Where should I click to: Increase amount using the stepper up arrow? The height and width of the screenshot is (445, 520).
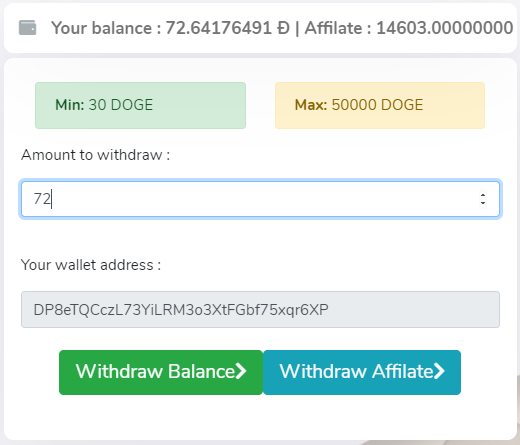pos(483,195)
